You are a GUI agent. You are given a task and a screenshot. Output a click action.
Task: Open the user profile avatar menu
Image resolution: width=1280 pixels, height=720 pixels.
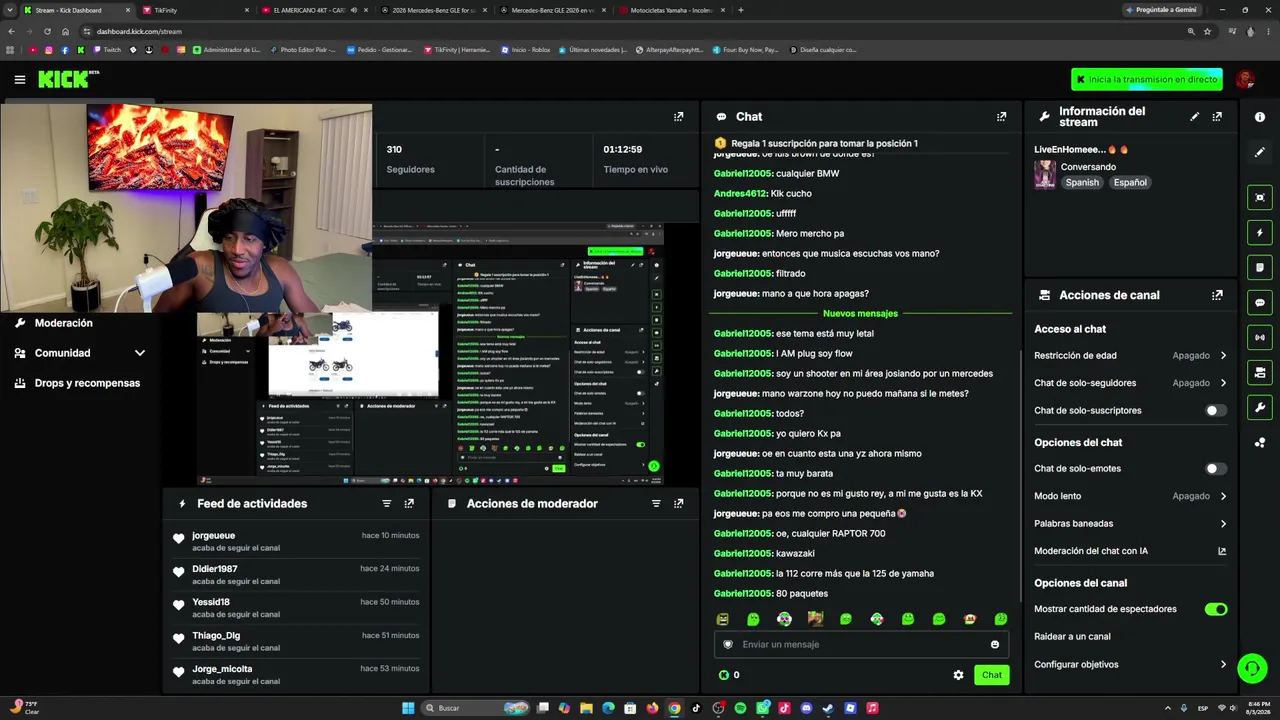click(1245, 79)
